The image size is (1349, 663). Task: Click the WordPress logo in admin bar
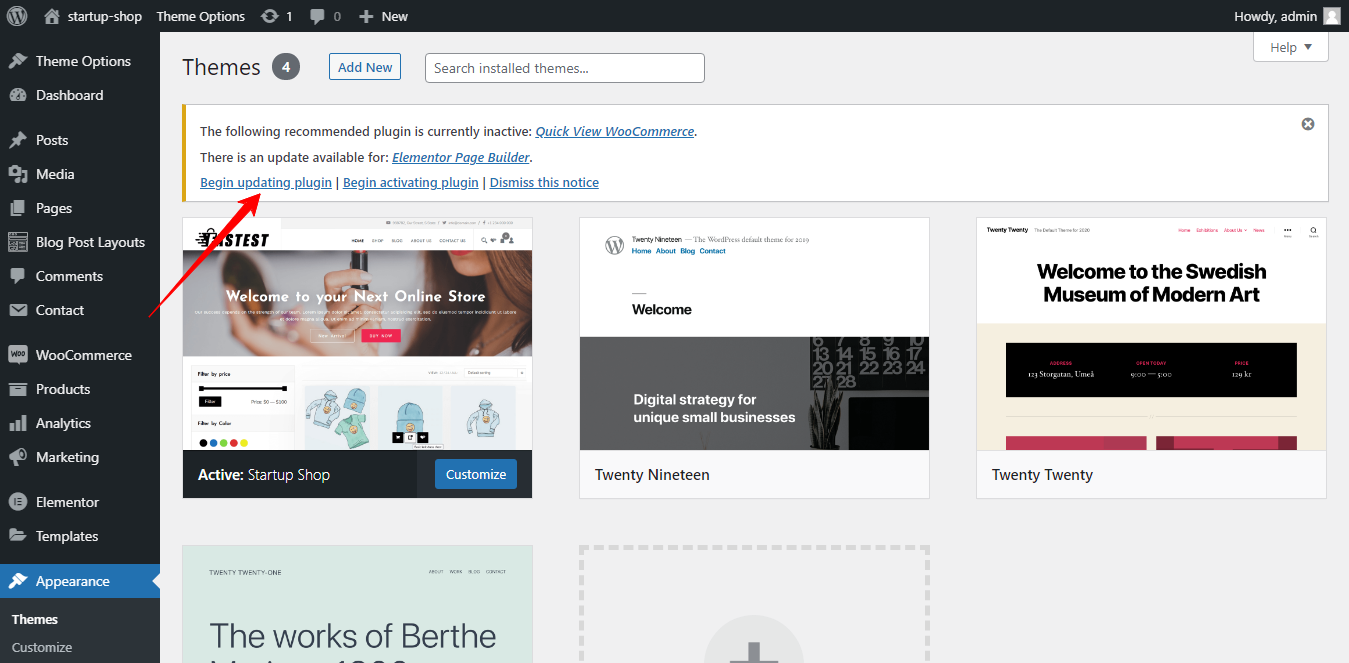17,16
